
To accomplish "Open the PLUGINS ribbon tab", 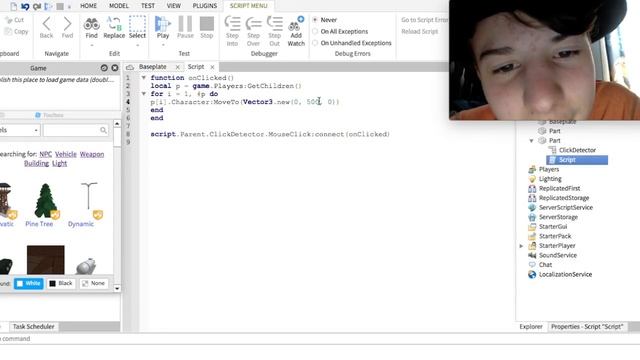I will [x=204, y=6].
